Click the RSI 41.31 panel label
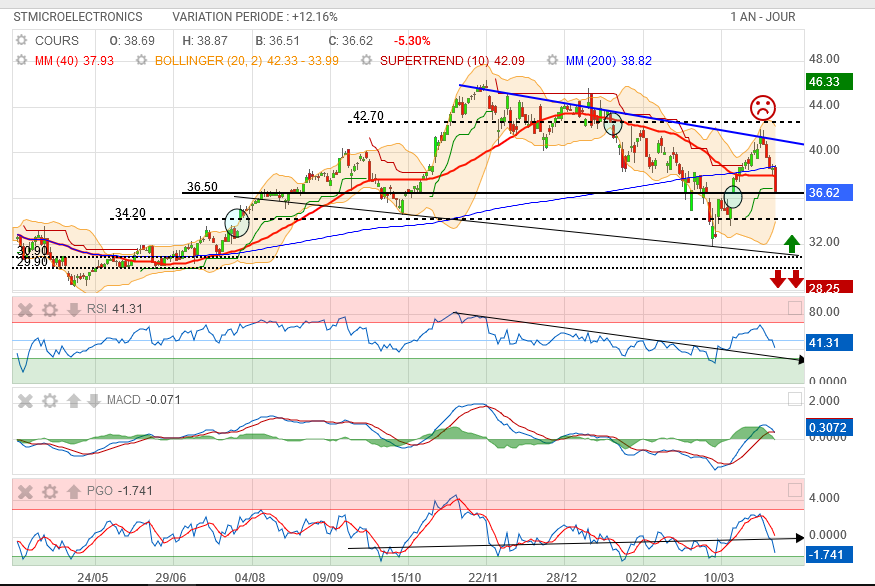The height and width of the screenshot is (586, 875). click(x=114, y=309)
